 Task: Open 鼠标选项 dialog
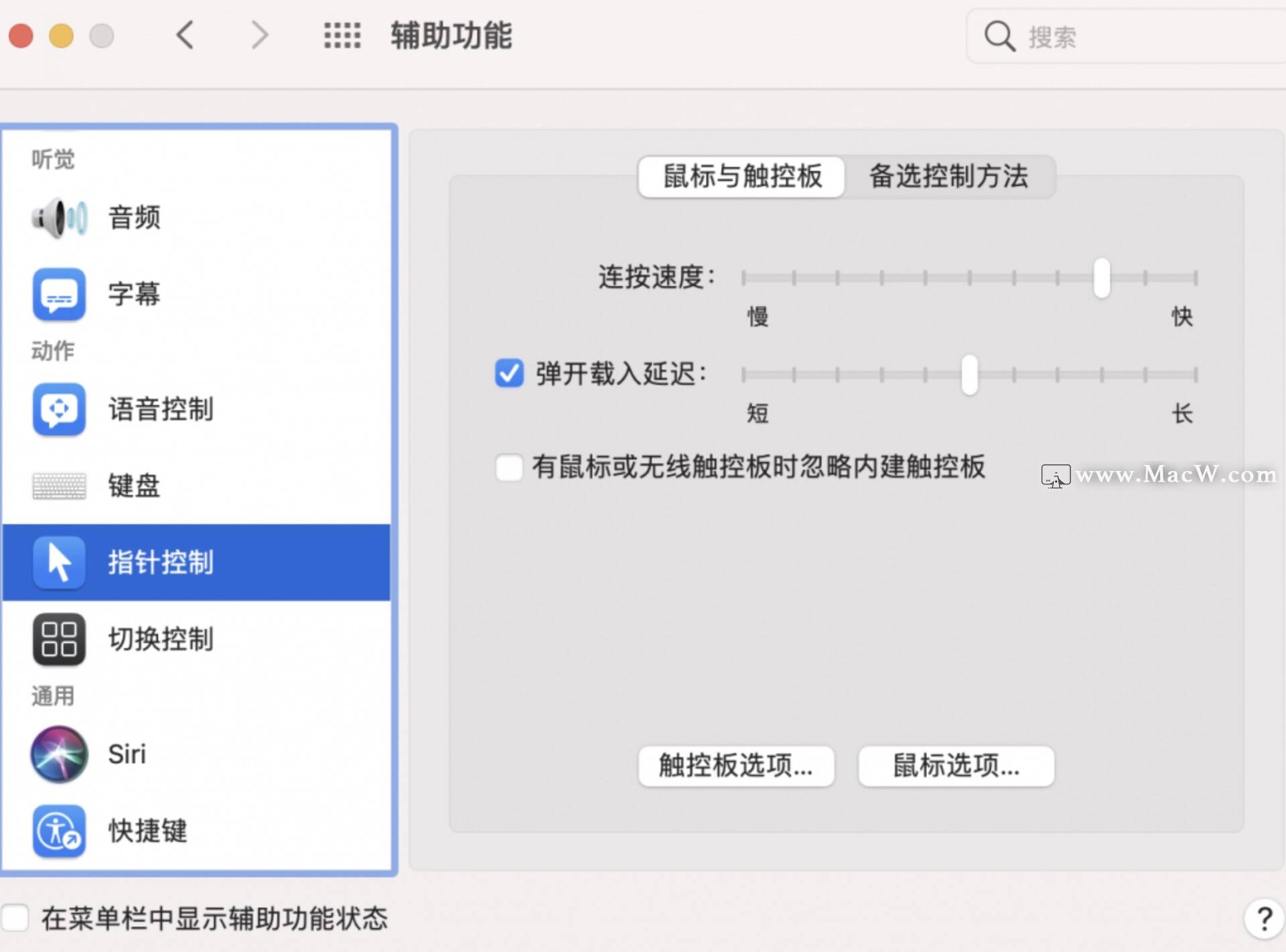pyautogui.click(x=955, y=766)
